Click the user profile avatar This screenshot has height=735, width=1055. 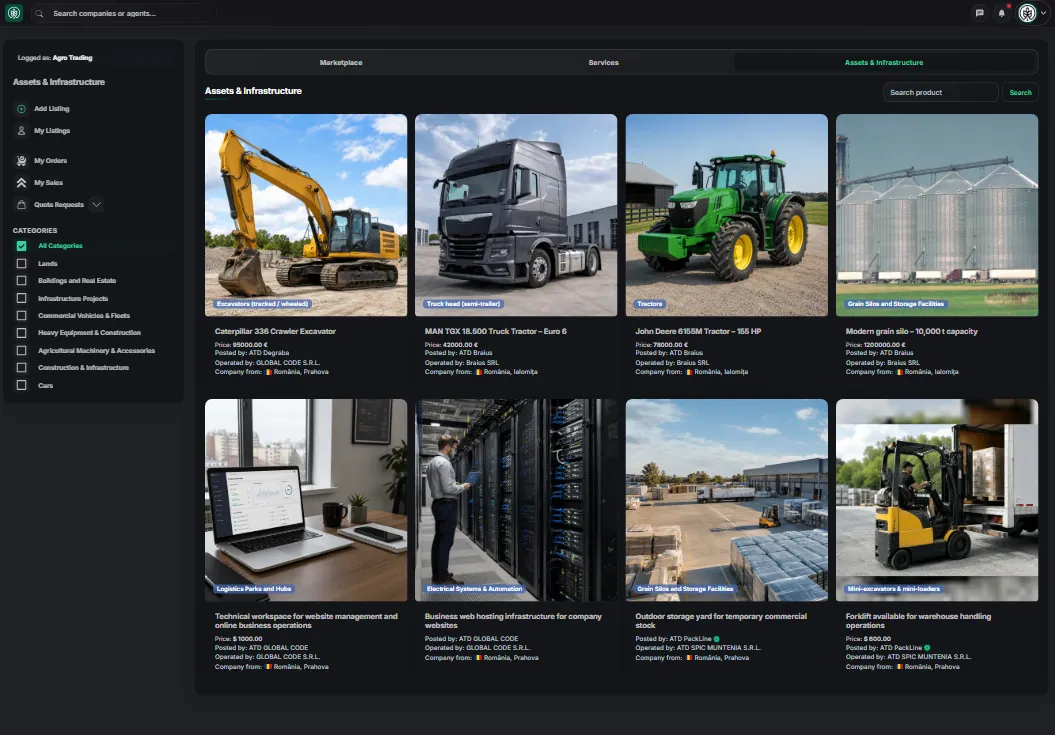point(1027,13)
